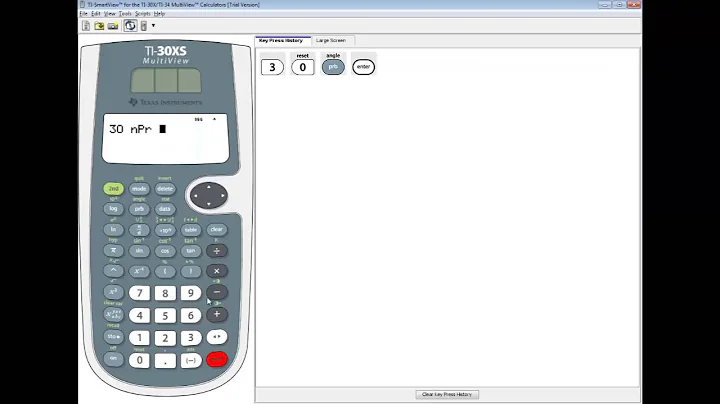This screenshot has height=404, width=720.
Task: Click the left arrow on navigation pad
Action: click(196, 196)
